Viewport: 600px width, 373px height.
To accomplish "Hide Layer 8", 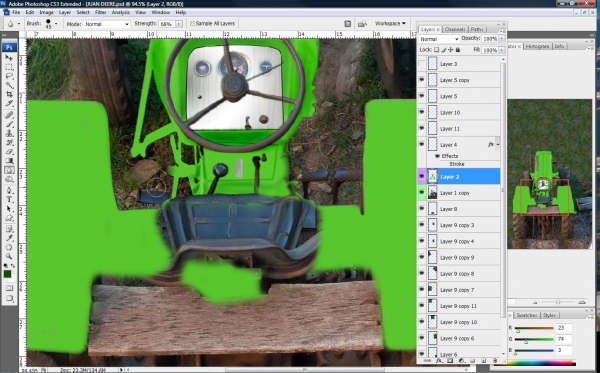I will click(x=421, y=209).
